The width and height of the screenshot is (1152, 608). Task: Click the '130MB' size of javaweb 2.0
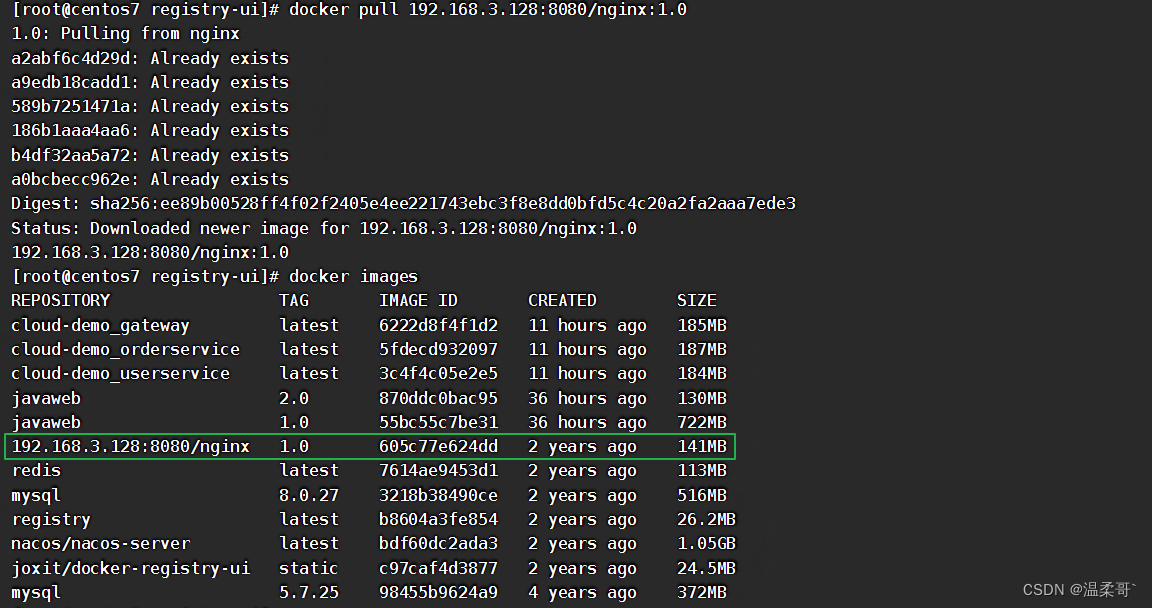[702, 398]
